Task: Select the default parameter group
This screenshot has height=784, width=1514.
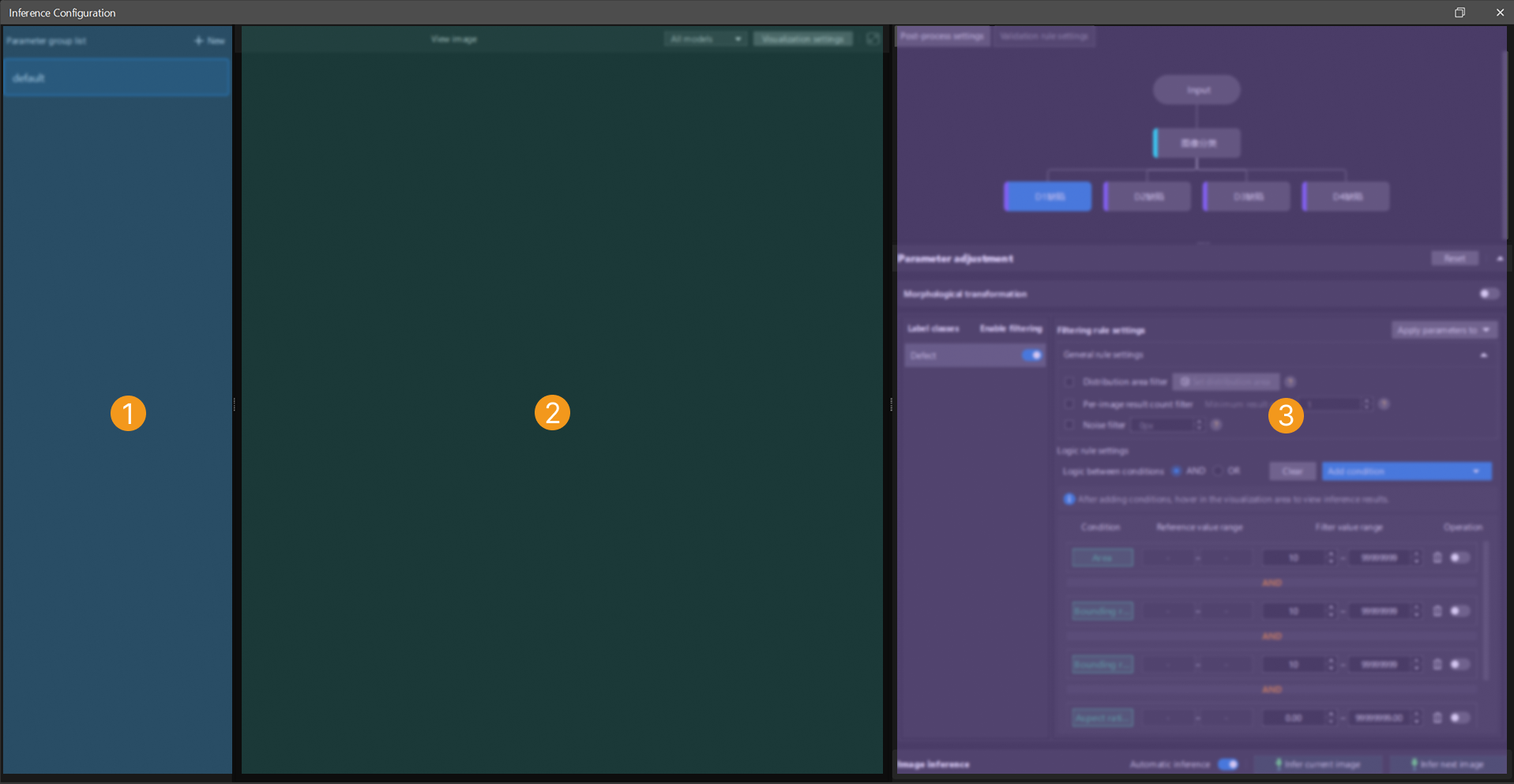Action: [118, 77]
